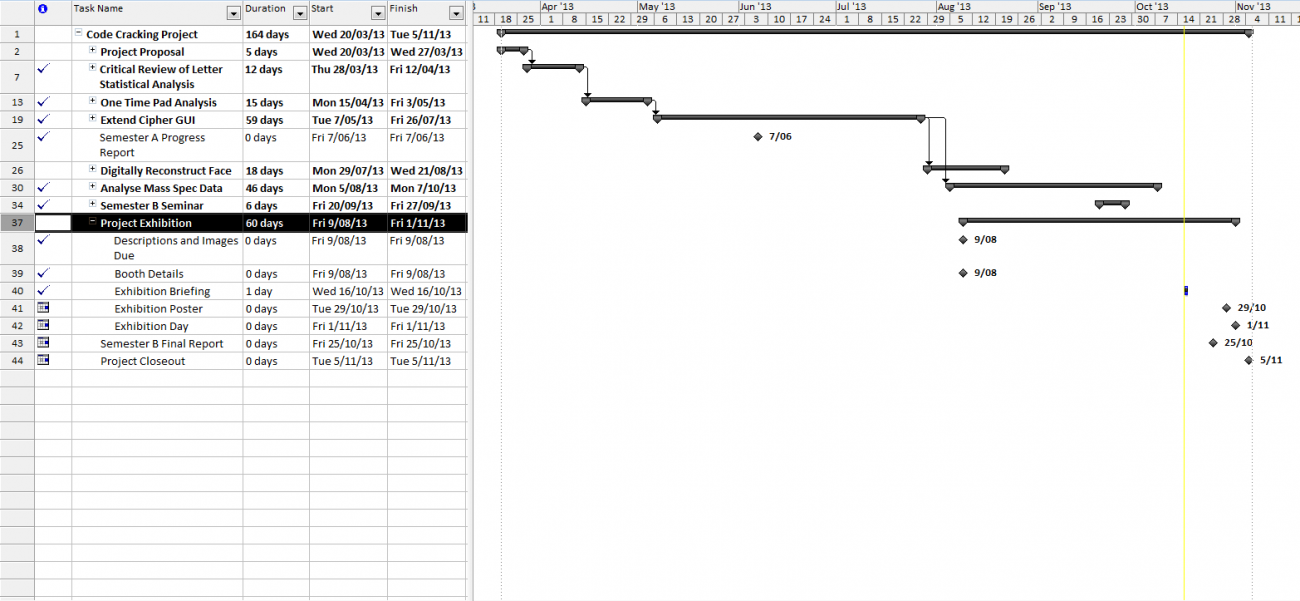The height and width of the screenshot is (601, 1300).
Task: Select row number 44 header
Action: (17, 361)
